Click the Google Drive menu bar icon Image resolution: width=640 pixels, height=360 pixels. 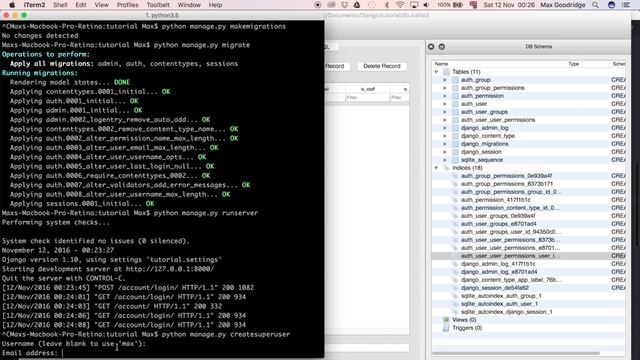pyautogui.click(x=357, y=5)
